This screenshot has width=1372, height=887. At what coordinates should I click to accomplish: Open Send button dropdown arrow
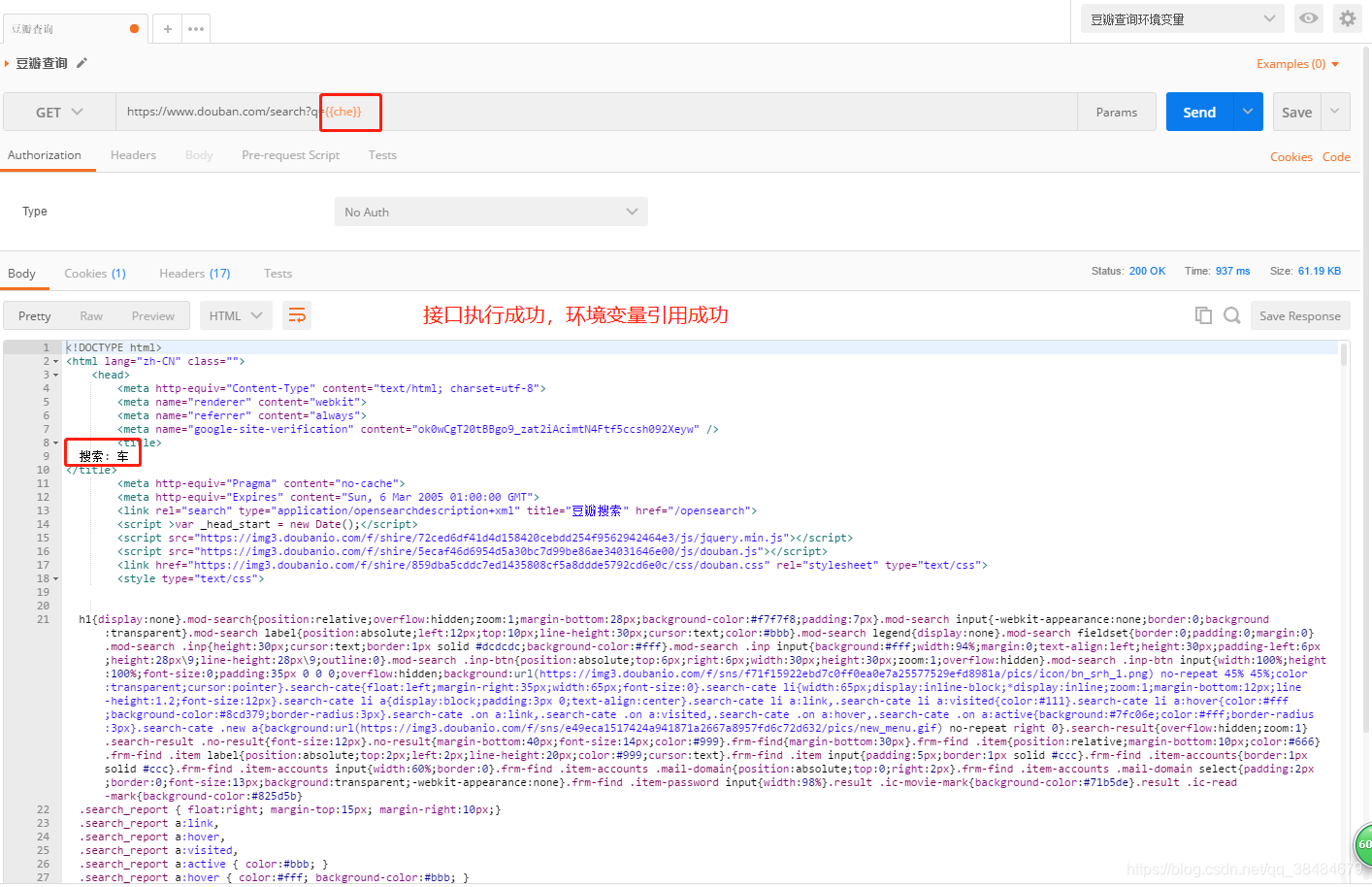point(1248,112)
